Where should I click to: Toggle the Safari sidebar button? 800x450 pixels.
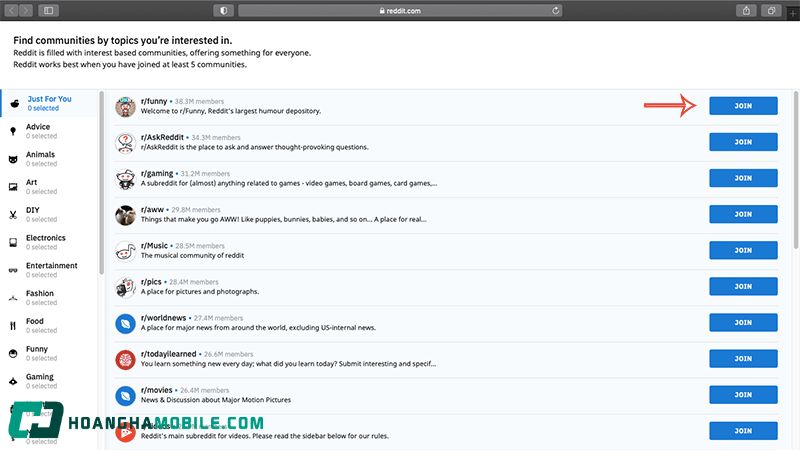pos(48,10)
